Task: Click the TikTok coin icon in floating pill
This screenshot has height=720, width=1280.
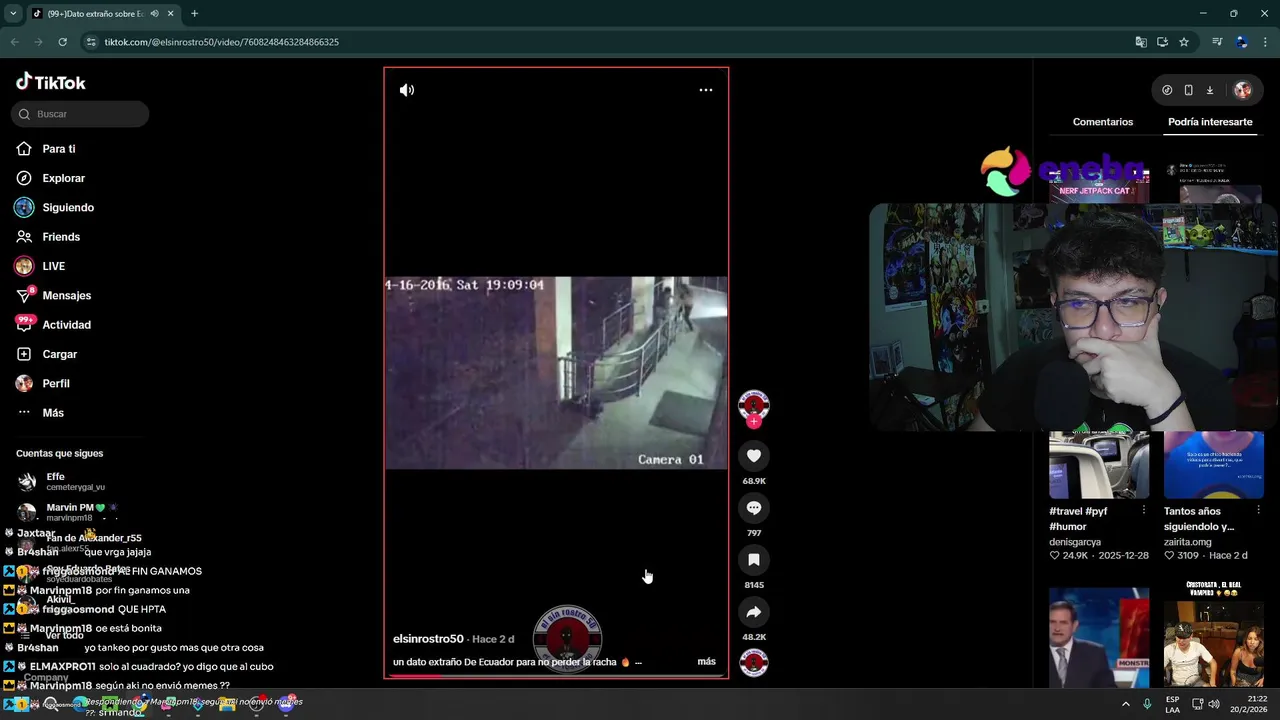Action: 1167,90
